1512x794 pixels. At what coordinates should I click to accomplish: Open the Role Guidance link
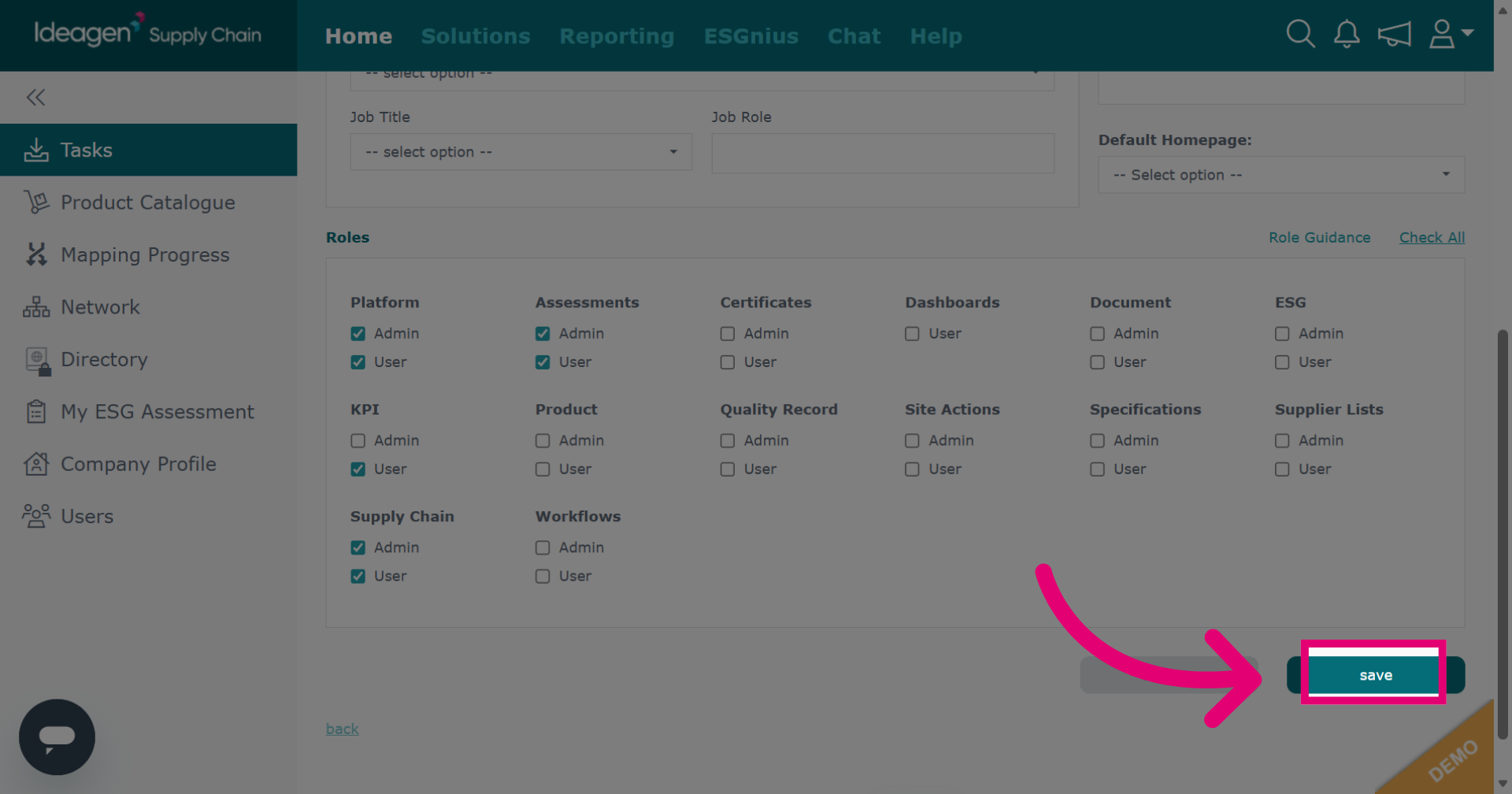[x=1319, y=237]
